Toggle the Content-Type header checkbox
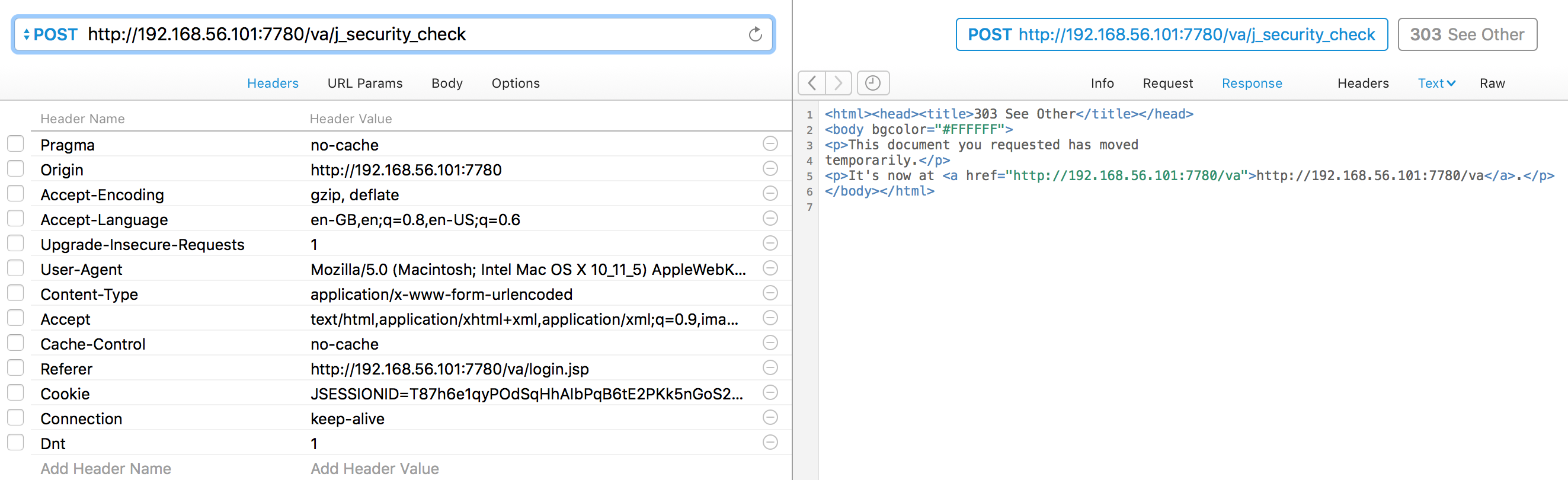 pos(15,293)
